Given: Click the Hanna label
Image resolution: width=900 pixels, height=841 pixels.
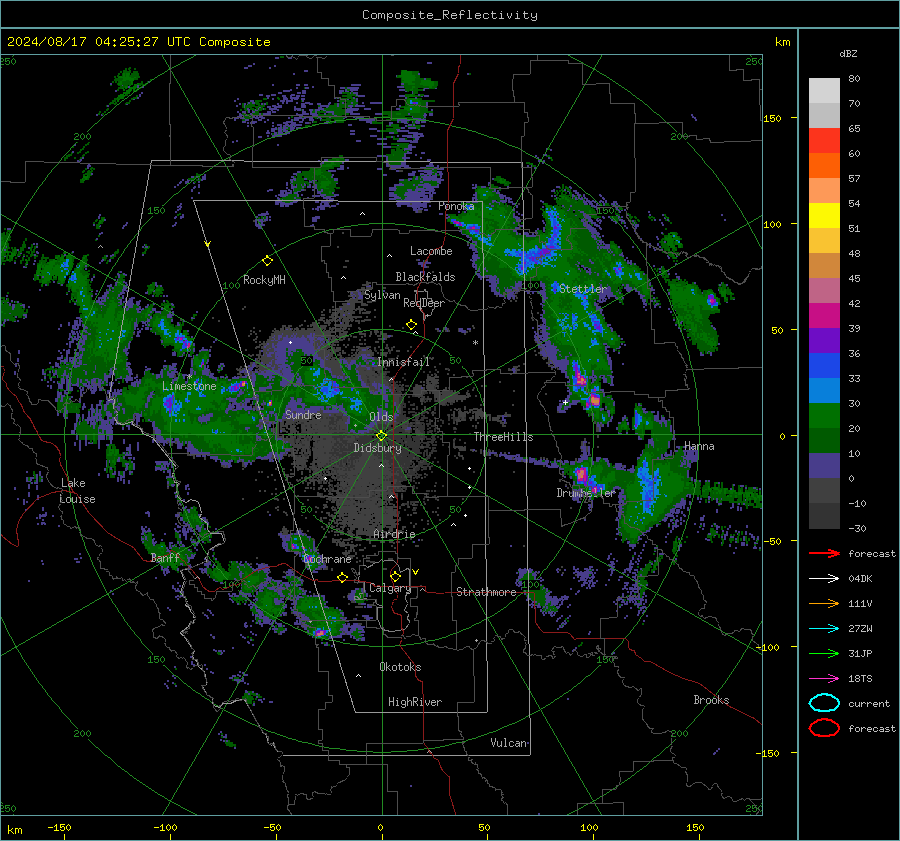Looking at the screenshot, I should pyautogui.click(x=699, y=446).
